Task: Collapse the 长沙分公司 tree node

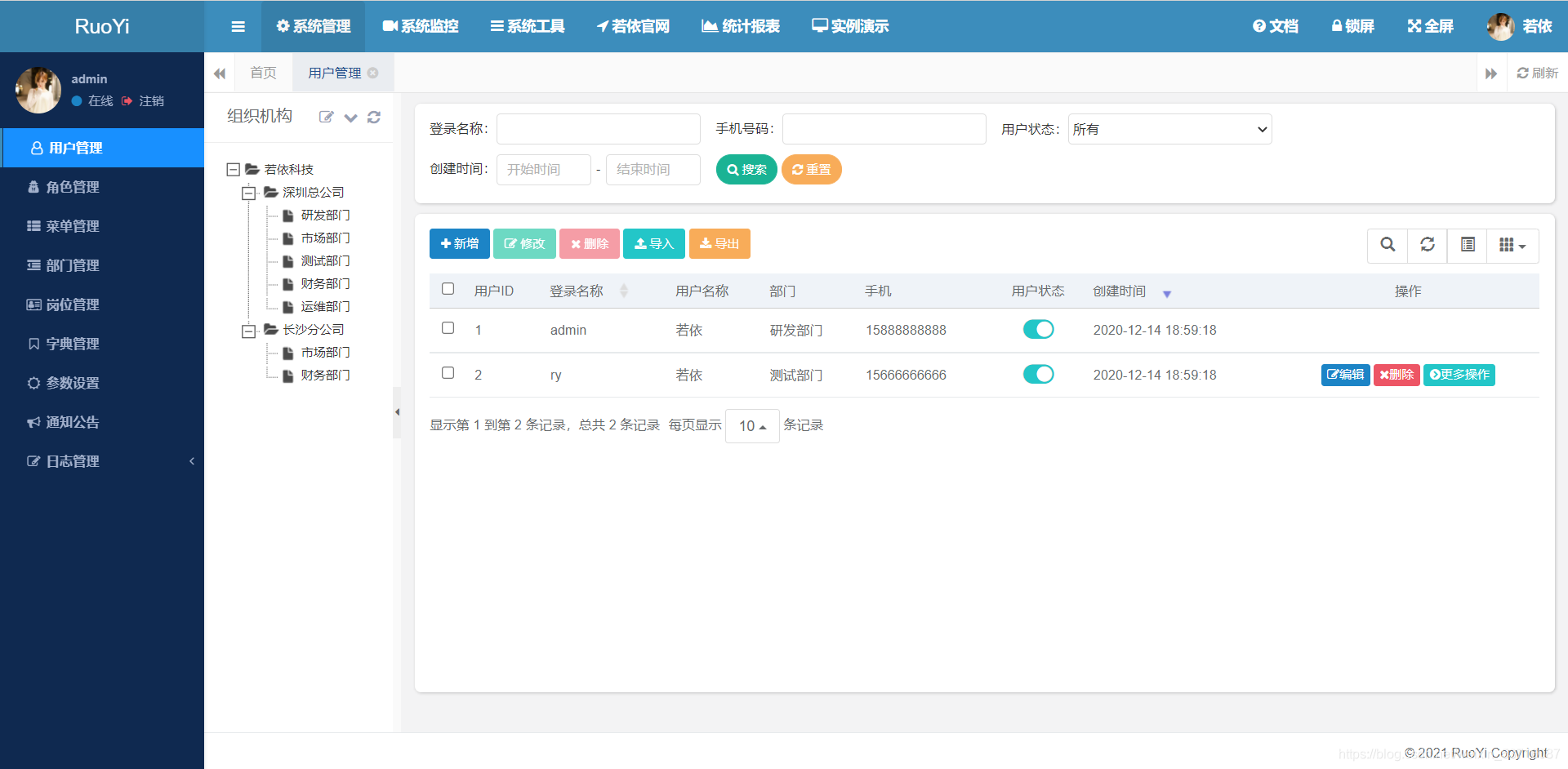Action: [x=248, y=331]
